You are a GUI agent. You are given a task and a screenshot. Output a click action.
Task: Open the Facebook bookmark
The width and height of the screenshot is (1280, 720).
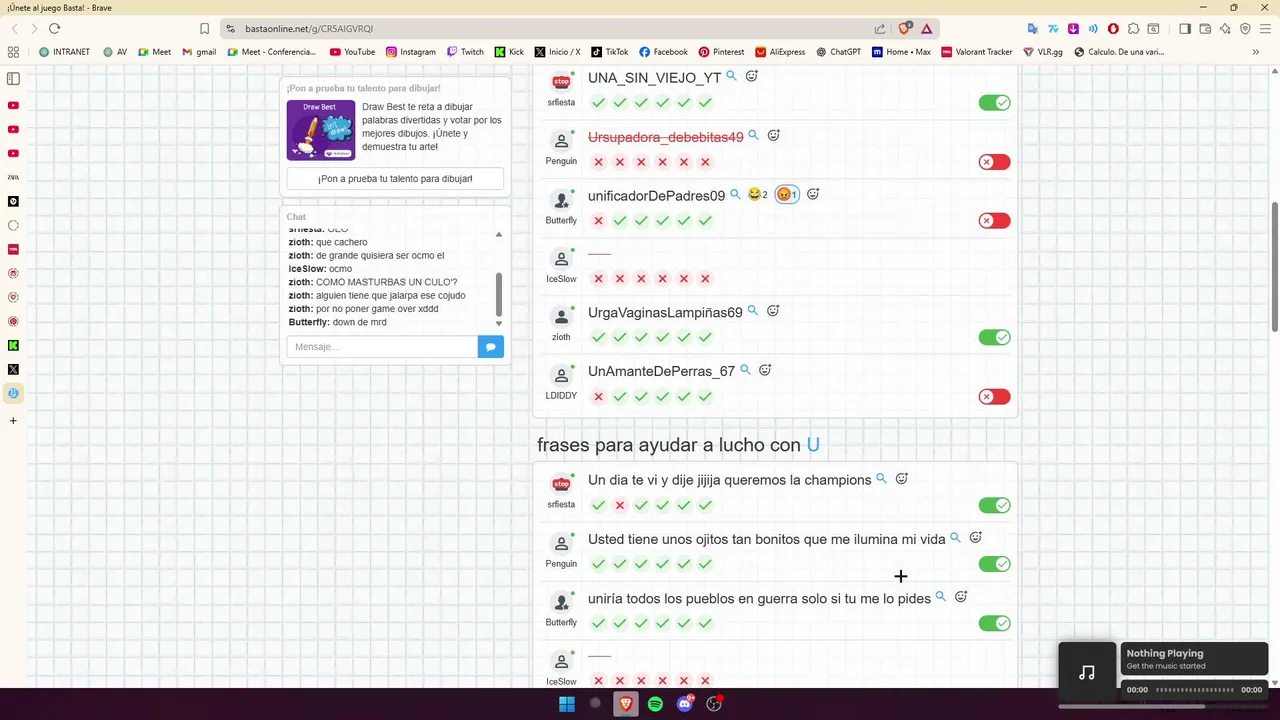pyautogui.click(x=663, y=52)
